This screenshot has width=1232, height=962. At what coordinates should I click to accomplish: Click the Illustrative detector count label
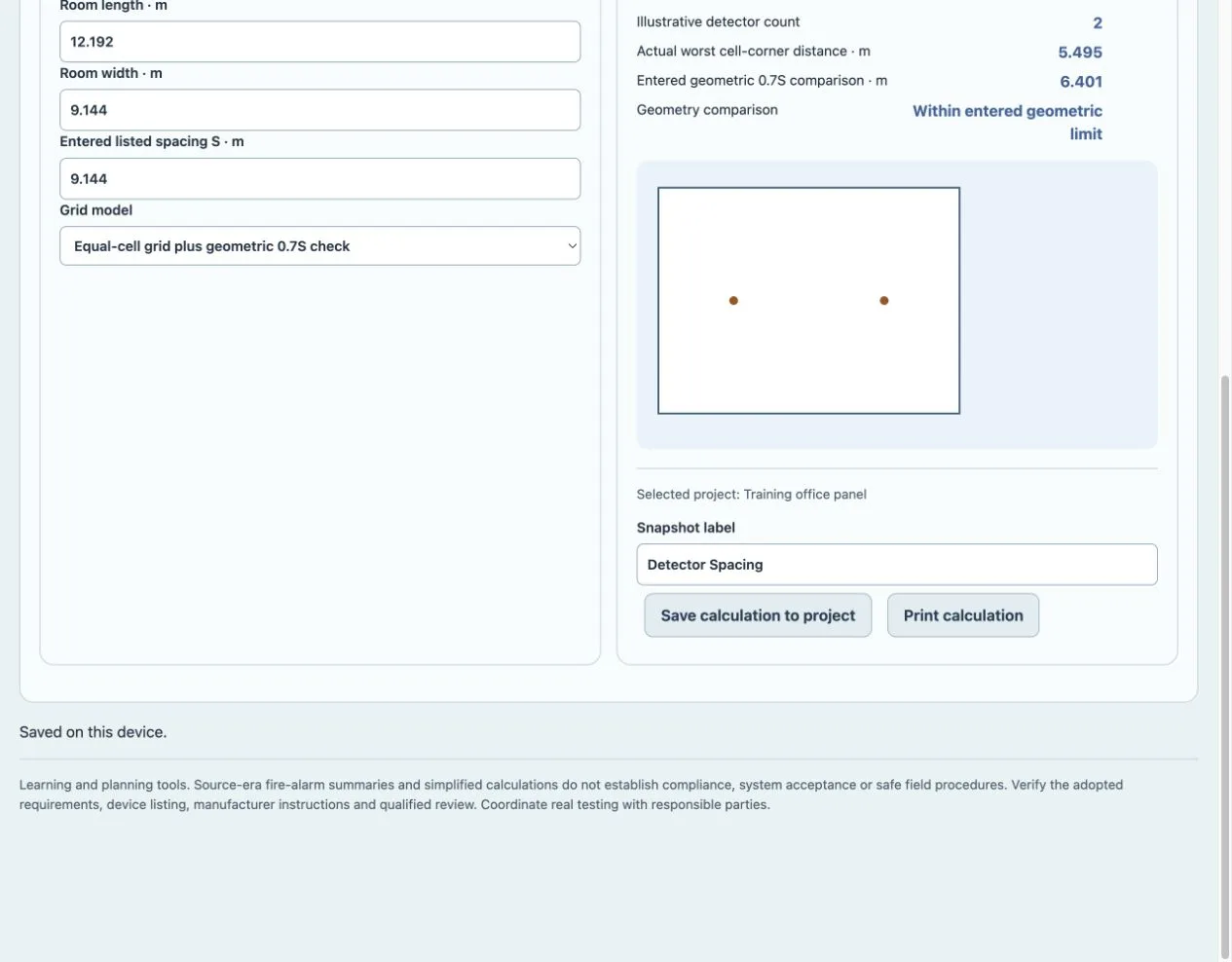pyautogui.click(x=718, y=21)
